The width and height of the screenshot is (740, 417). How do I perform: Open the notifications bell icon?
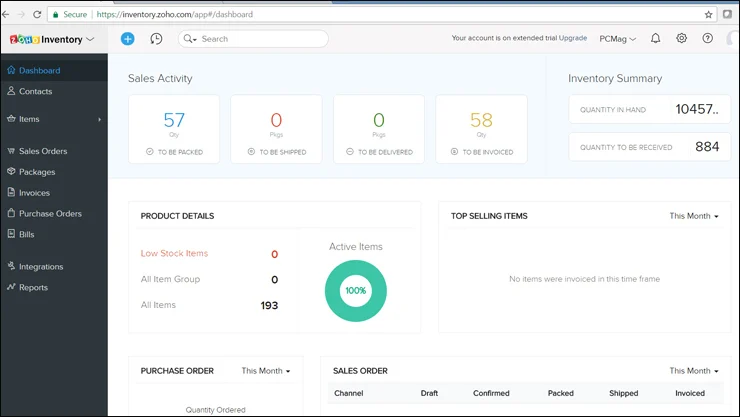656,38
